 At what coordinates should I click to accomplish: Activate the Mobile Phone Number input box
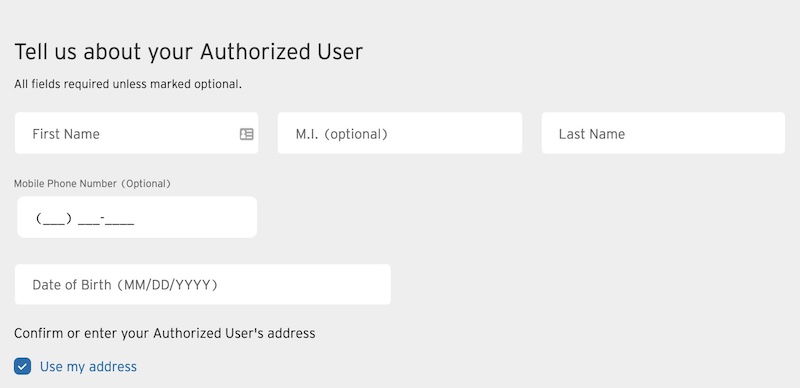tap(137, 217)
